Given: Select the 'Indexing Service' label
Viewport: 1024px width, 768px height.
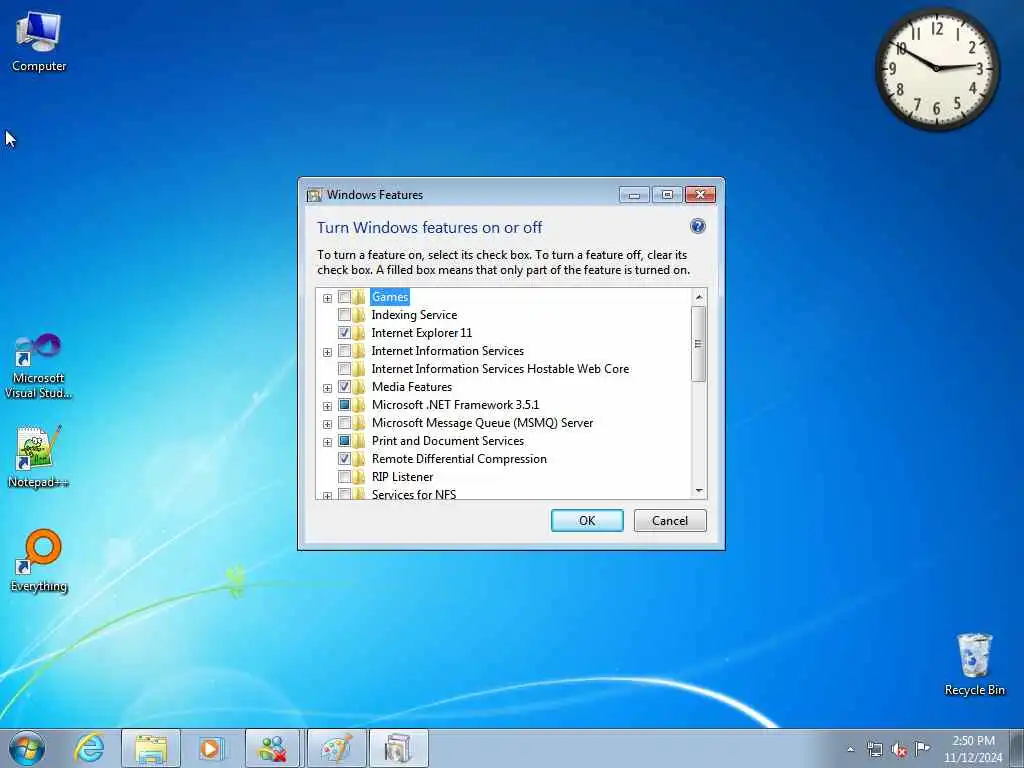Looking at the screenshot, I should pos(414,315).
